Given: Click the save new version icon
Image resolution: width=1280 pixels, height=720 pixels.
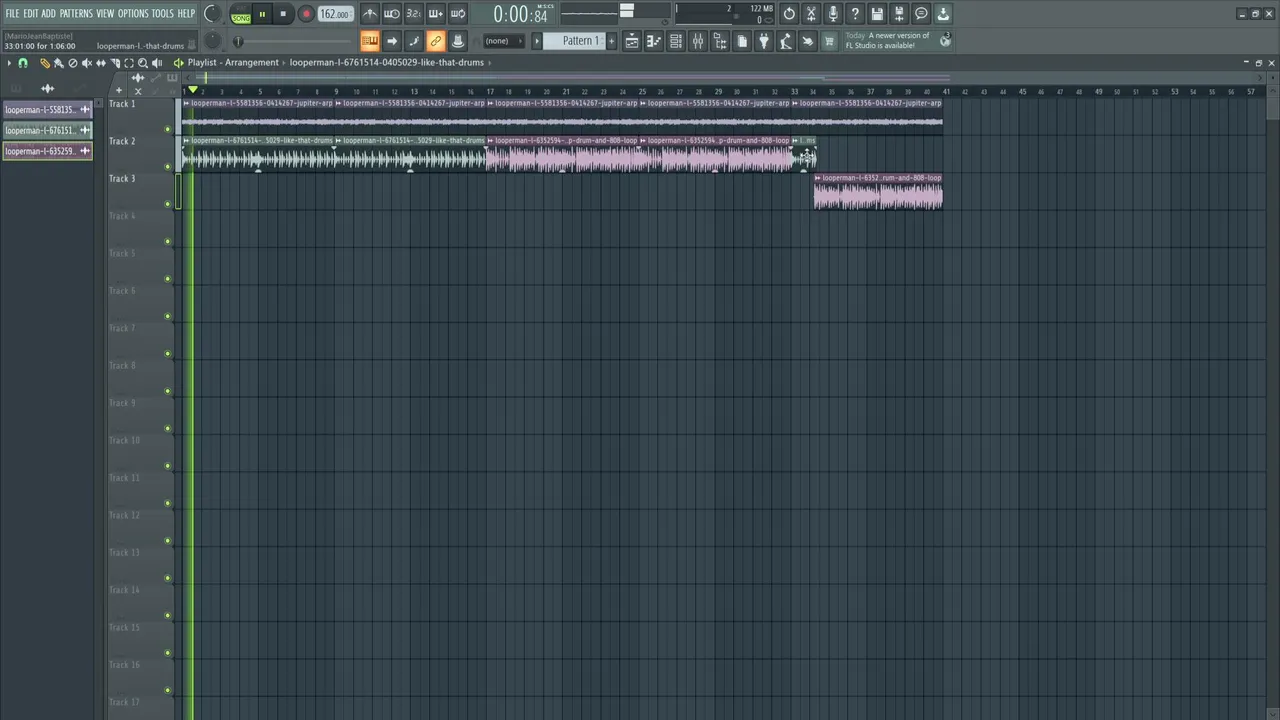Looking at the screenshot, I should click(899, 14).
